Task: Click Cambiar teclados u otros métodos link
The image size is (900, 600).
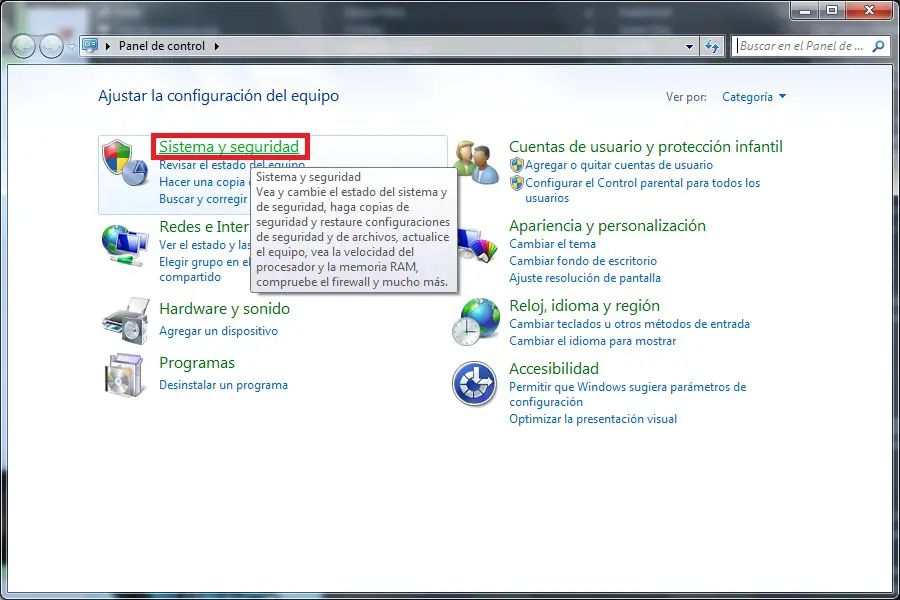Action: tap(629, 324)
